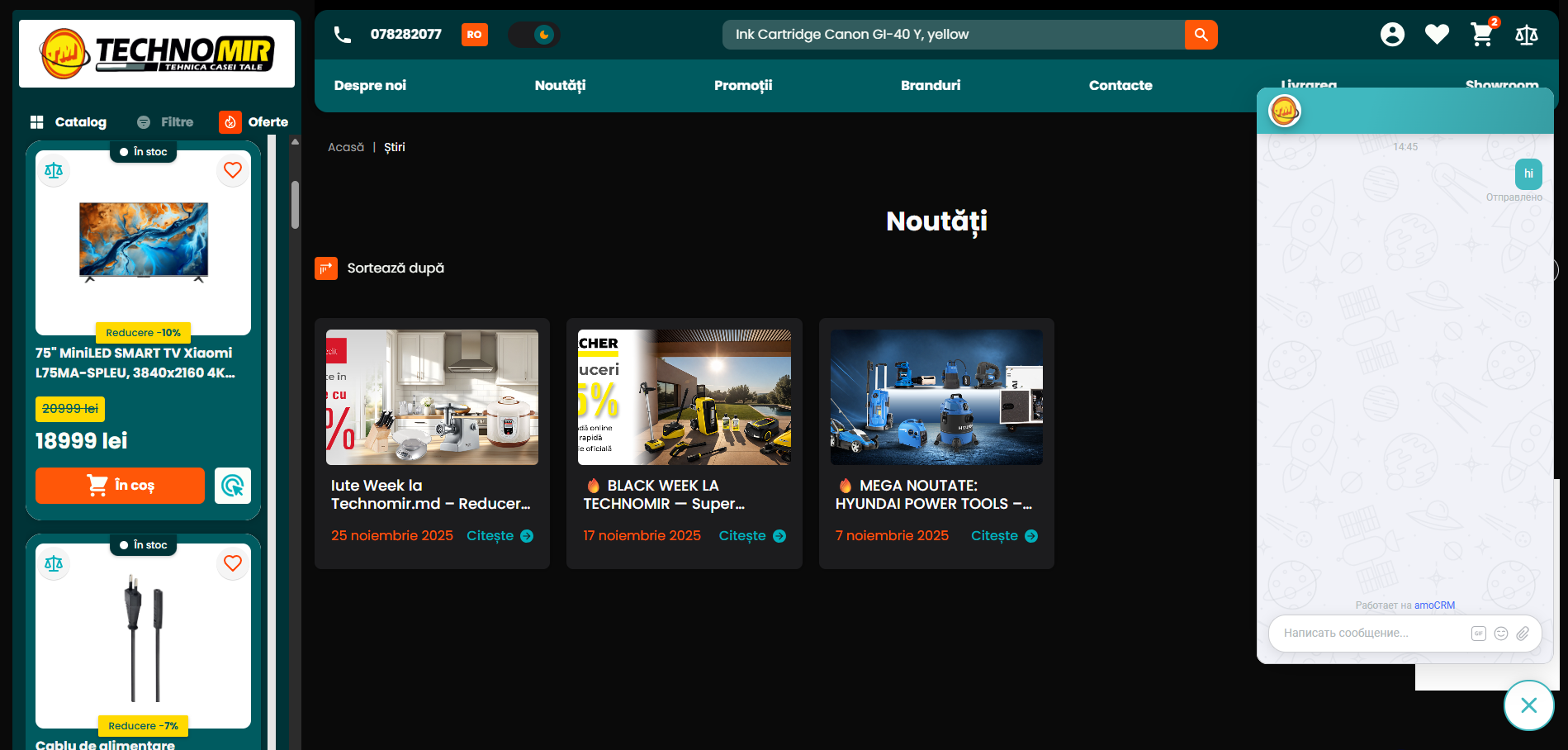Open quick view for the Xiaomi MiniLED TV
The image size is (1568, 750).
pos(232,486)
